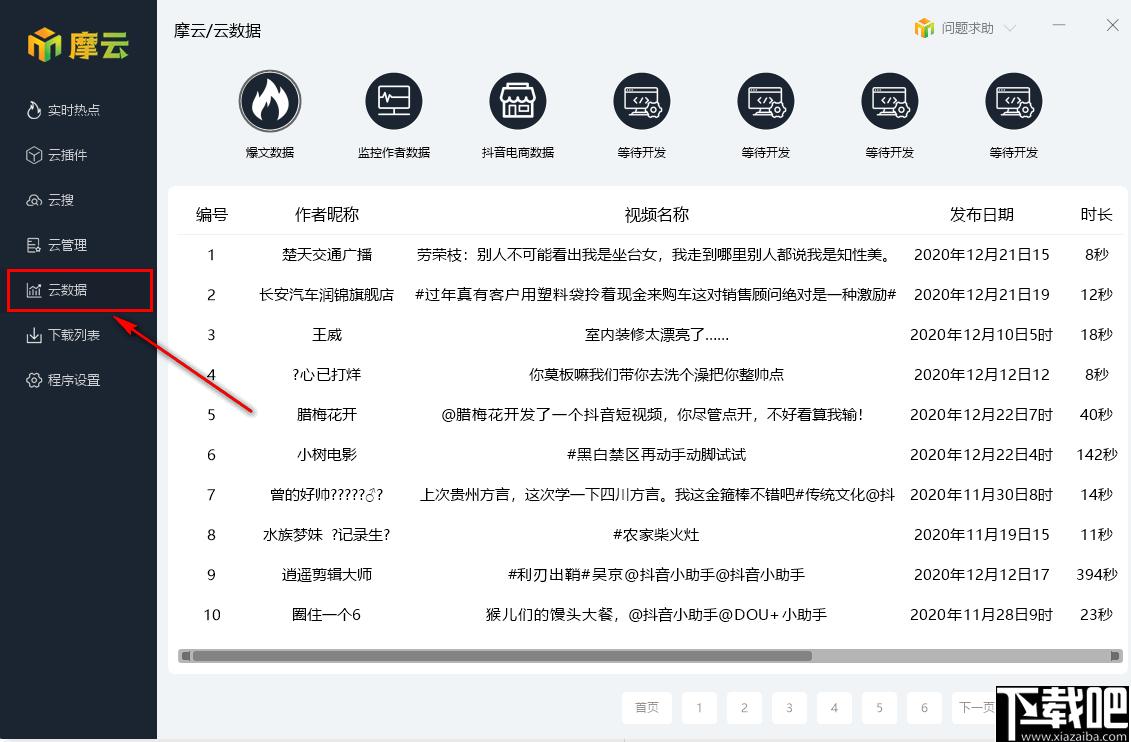Screen dimensions: 1131x742
Task: Click the horizontal scrollbar thumb
Action: tap(501, 656)
